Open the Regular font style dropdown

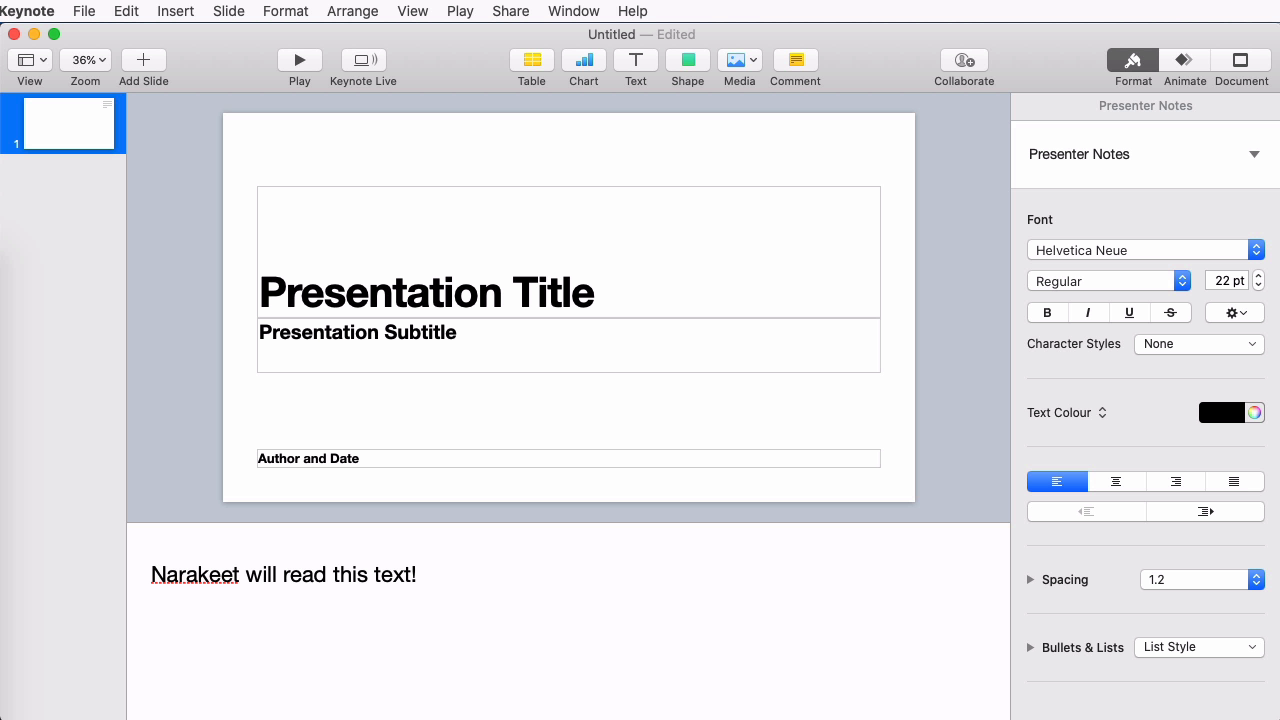(1109, 281)
